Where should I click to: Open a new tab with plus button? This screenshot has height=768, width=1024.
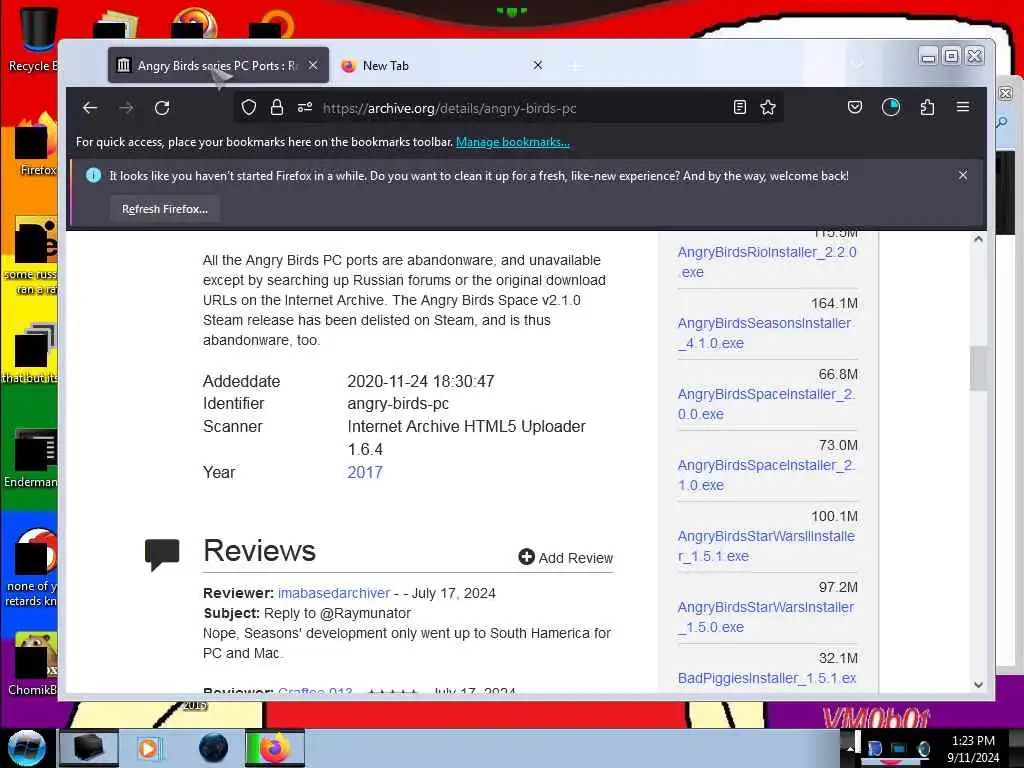coord(575,66)
